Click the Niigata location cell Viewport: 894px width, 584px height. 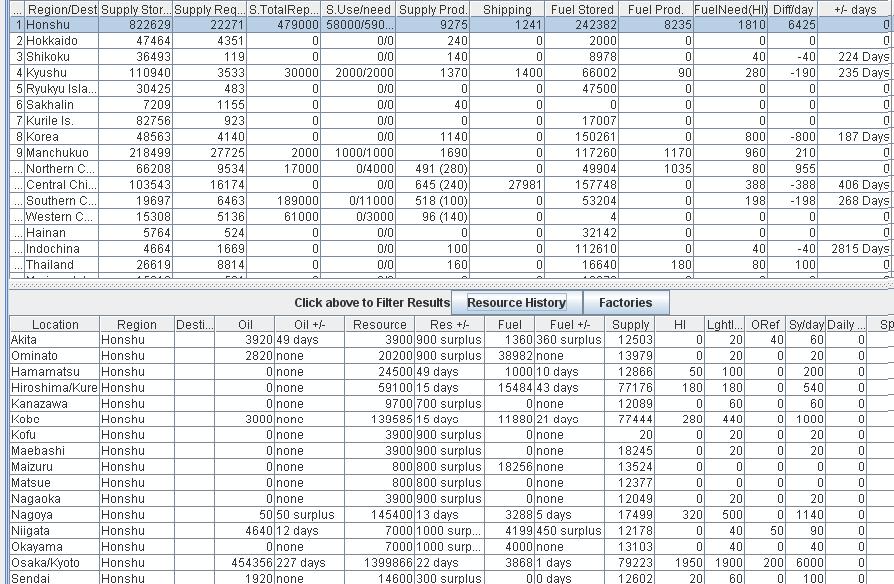click(x=55, y=530)
